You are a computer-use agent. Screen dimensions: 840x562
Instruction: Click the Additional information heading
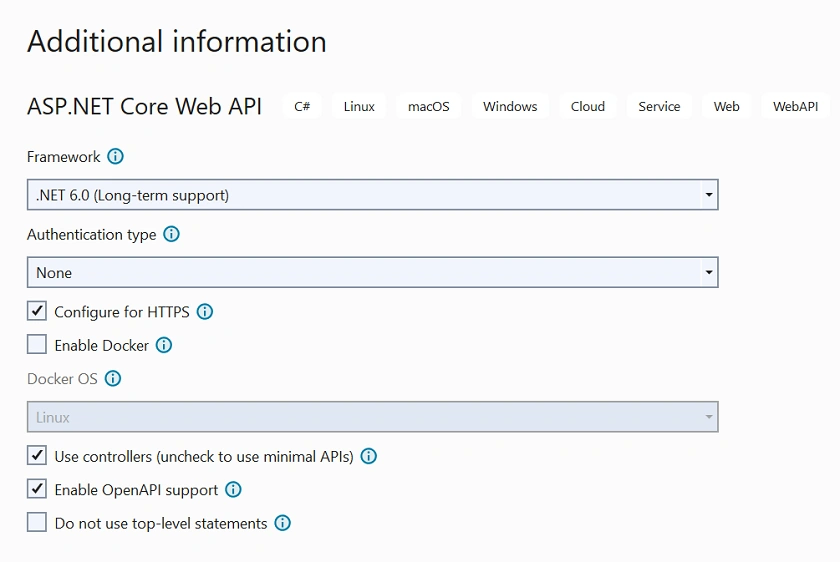coord(177,41)
